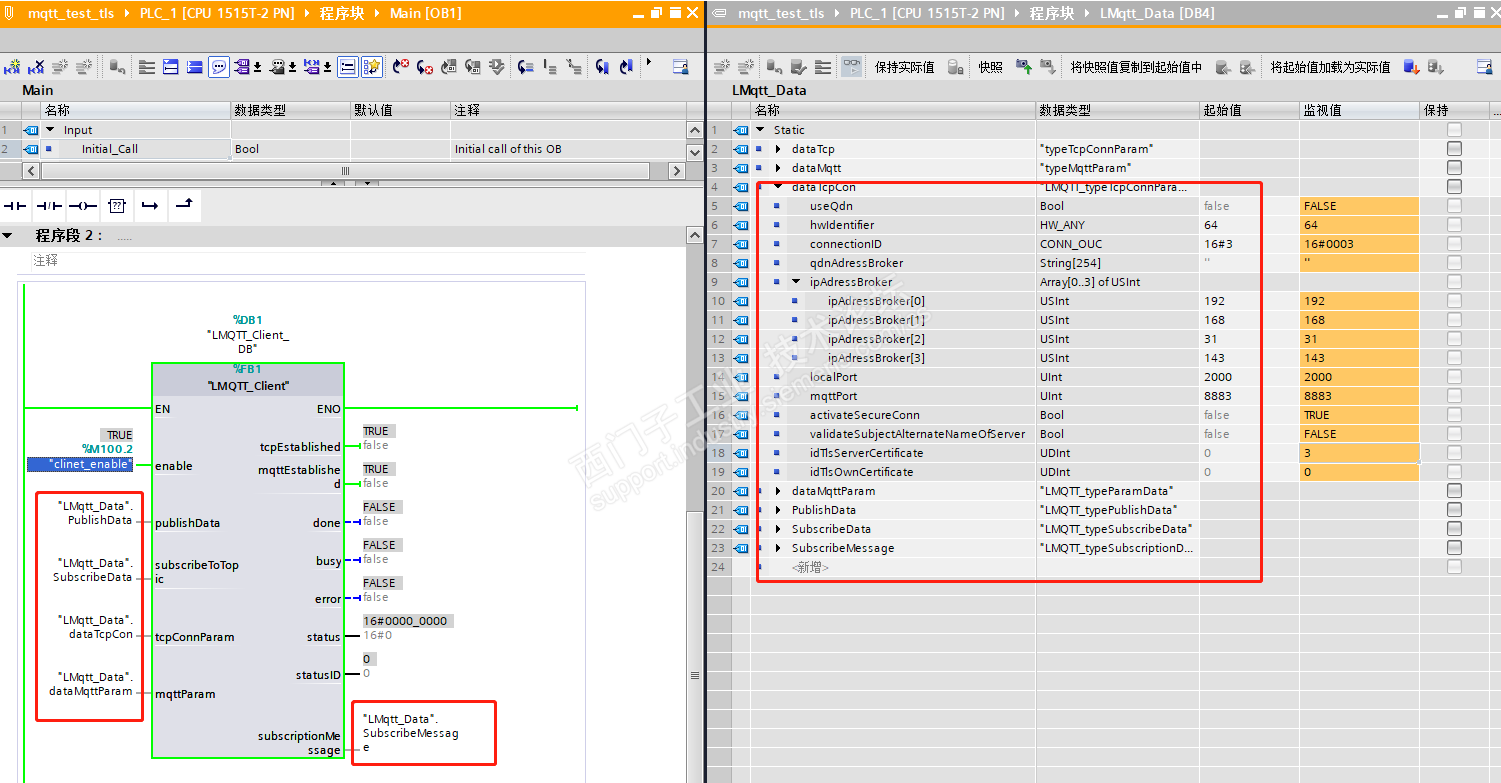Click LMqtt_Data [DB4] in the breadcrumb
Screen dimensions: 1501x783
pyautogui.click(x=1155, y=13)
